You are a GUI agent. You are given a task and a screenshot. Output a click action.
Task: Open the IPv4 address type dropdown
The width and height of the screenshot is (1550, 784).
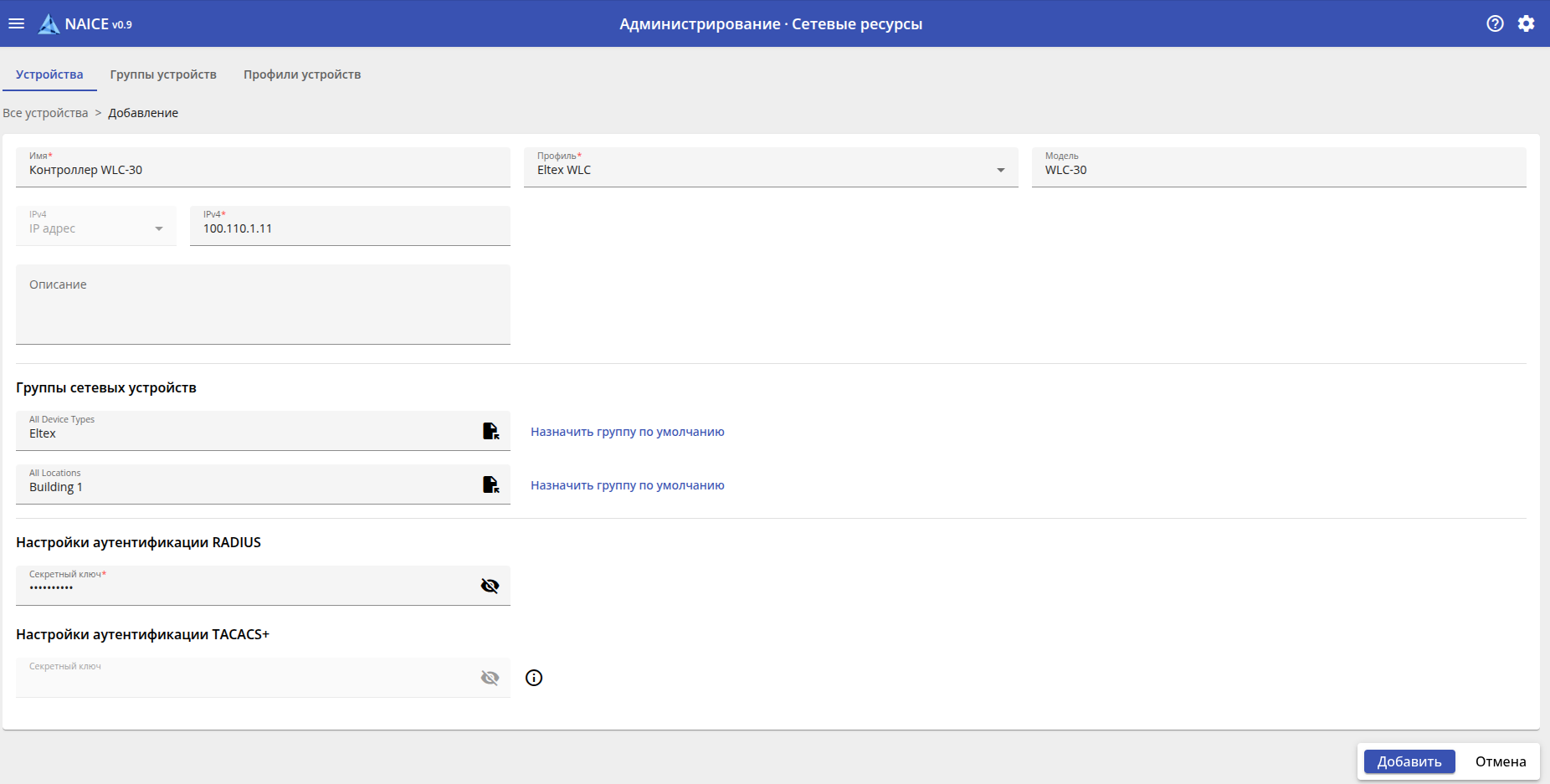(158, 228)
